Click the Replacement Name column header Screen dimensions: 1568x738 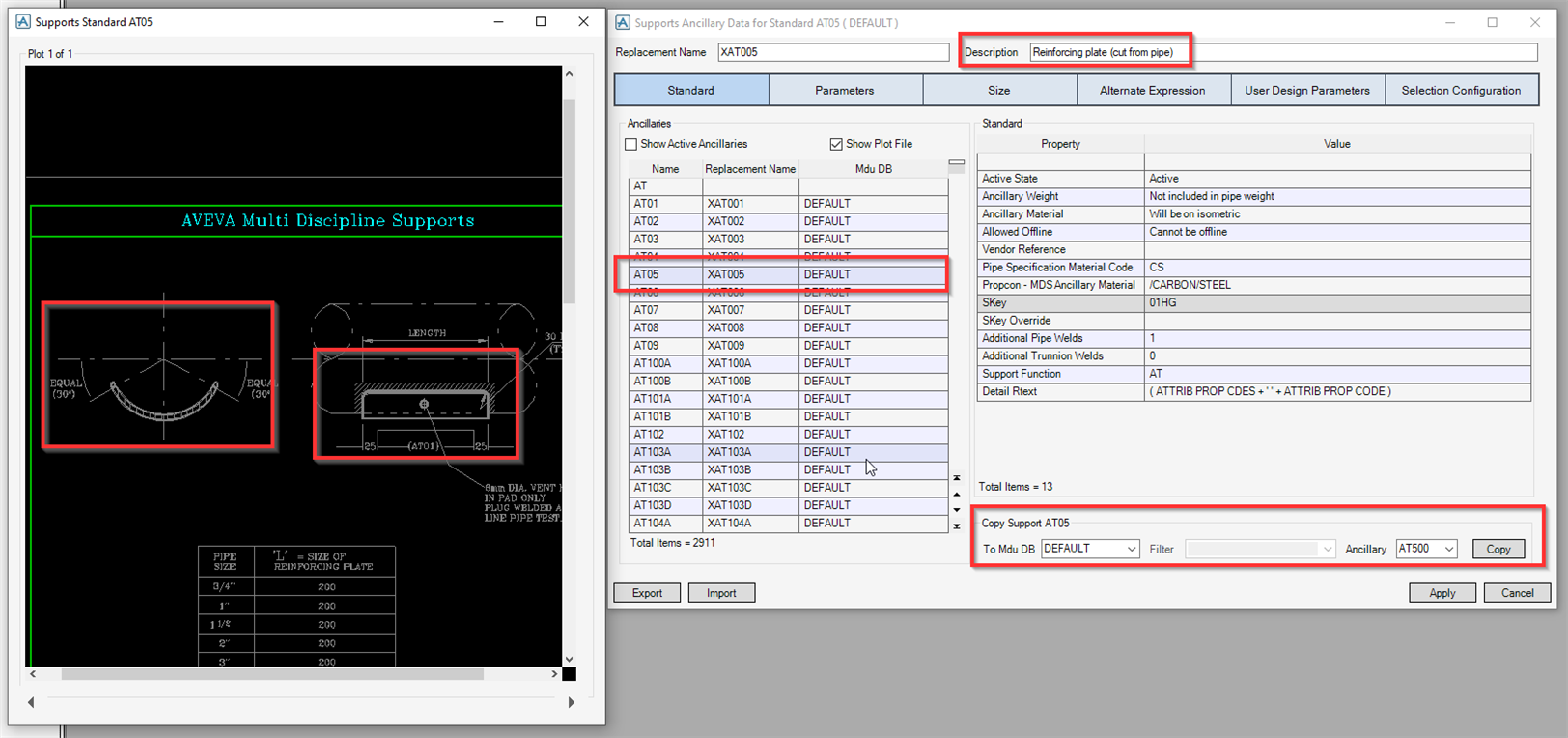pos(750,169)
